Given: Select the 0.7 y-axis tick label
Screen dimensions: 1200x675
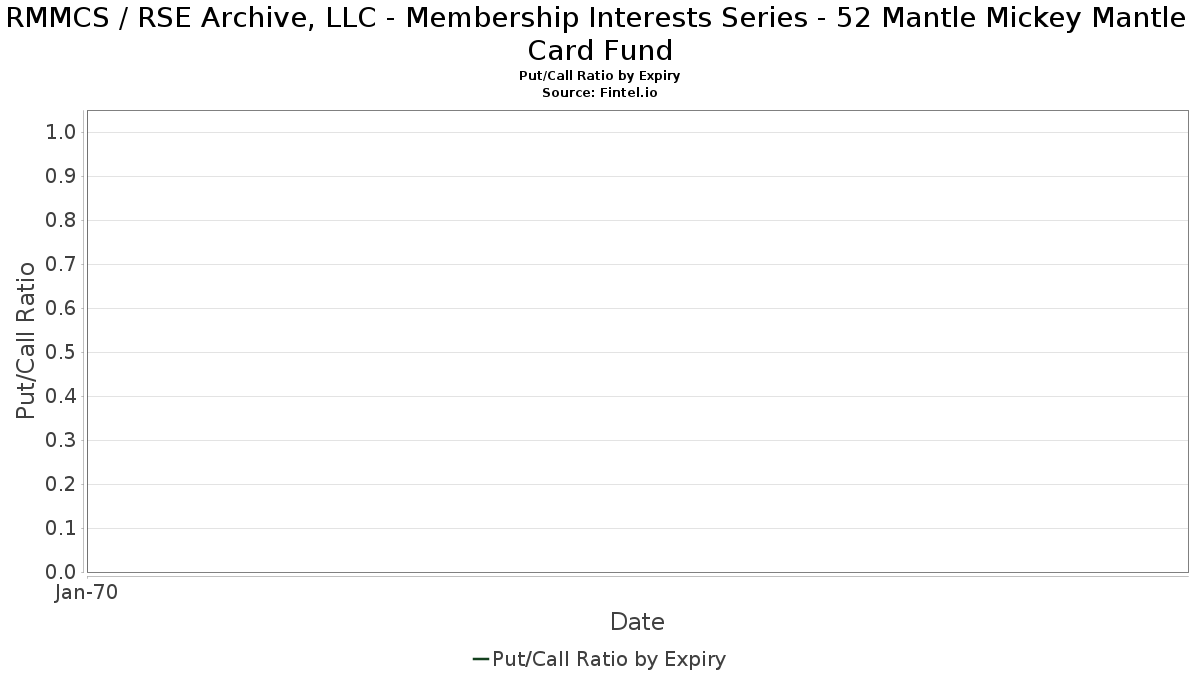Looking at the screenshot, I should point(61,265).
